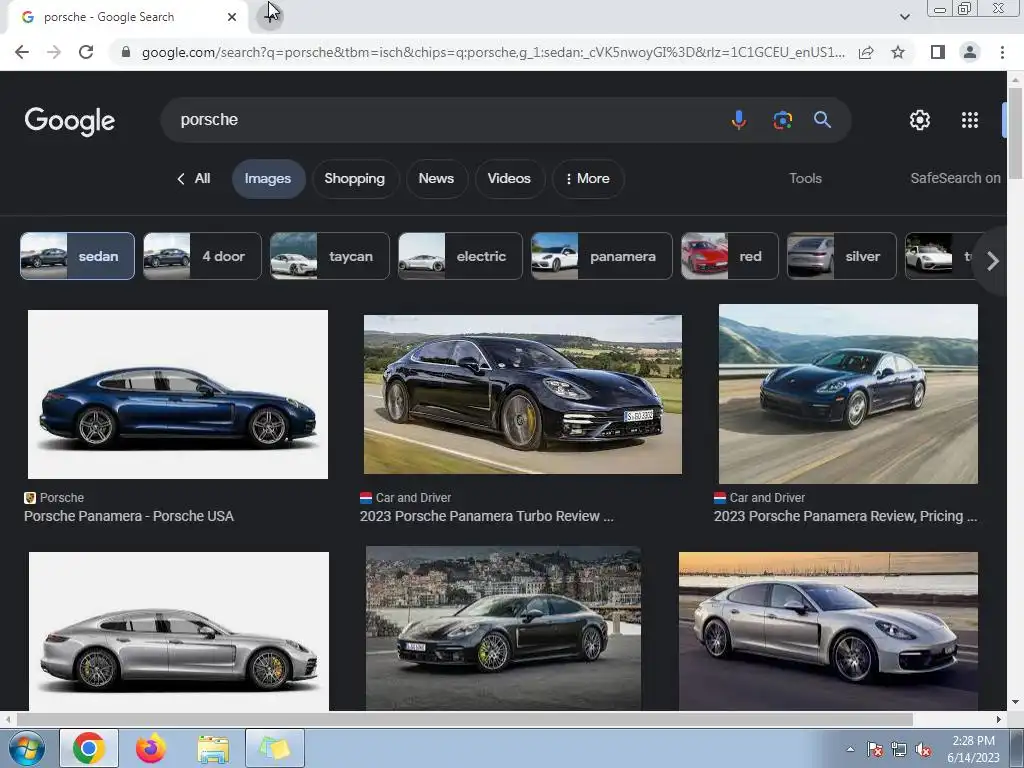This screenshot has height=768, width=1024.
Task: Apply the electric filter chip
Action: point(460,256)
